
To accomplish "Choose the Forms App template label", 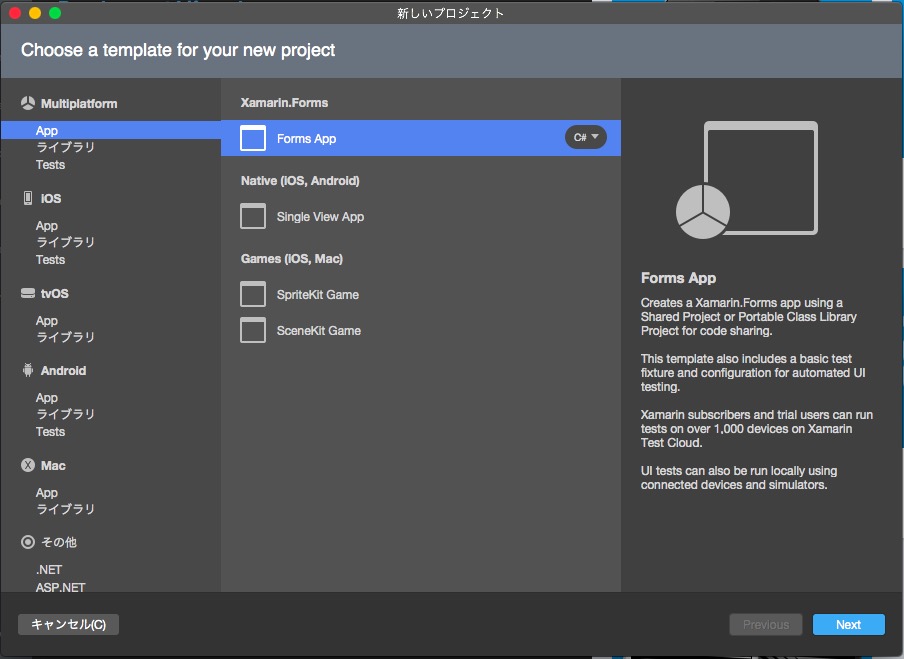I will (306, 139).
